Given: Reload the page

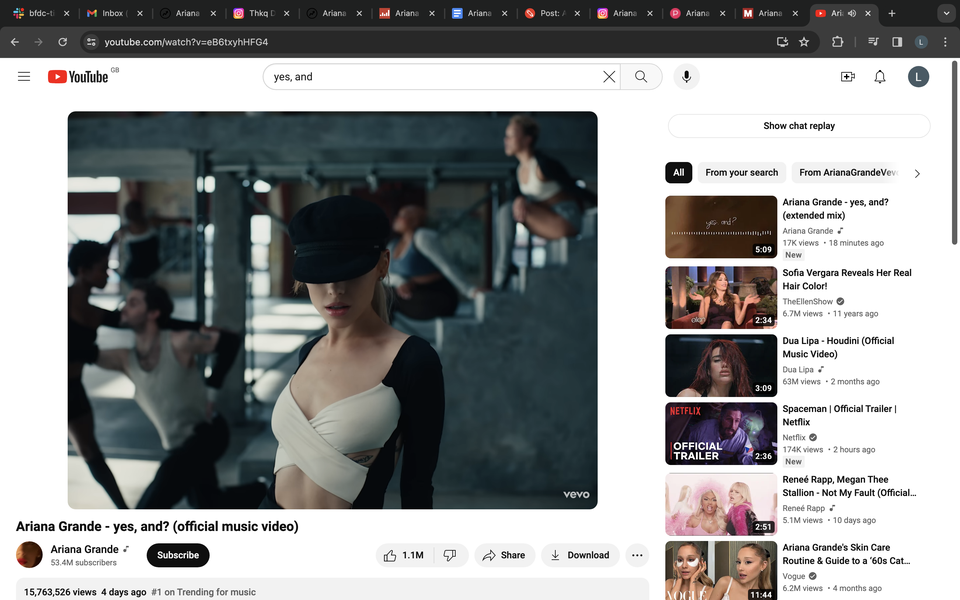Looking at the screenshot, I should pos(62,42).
